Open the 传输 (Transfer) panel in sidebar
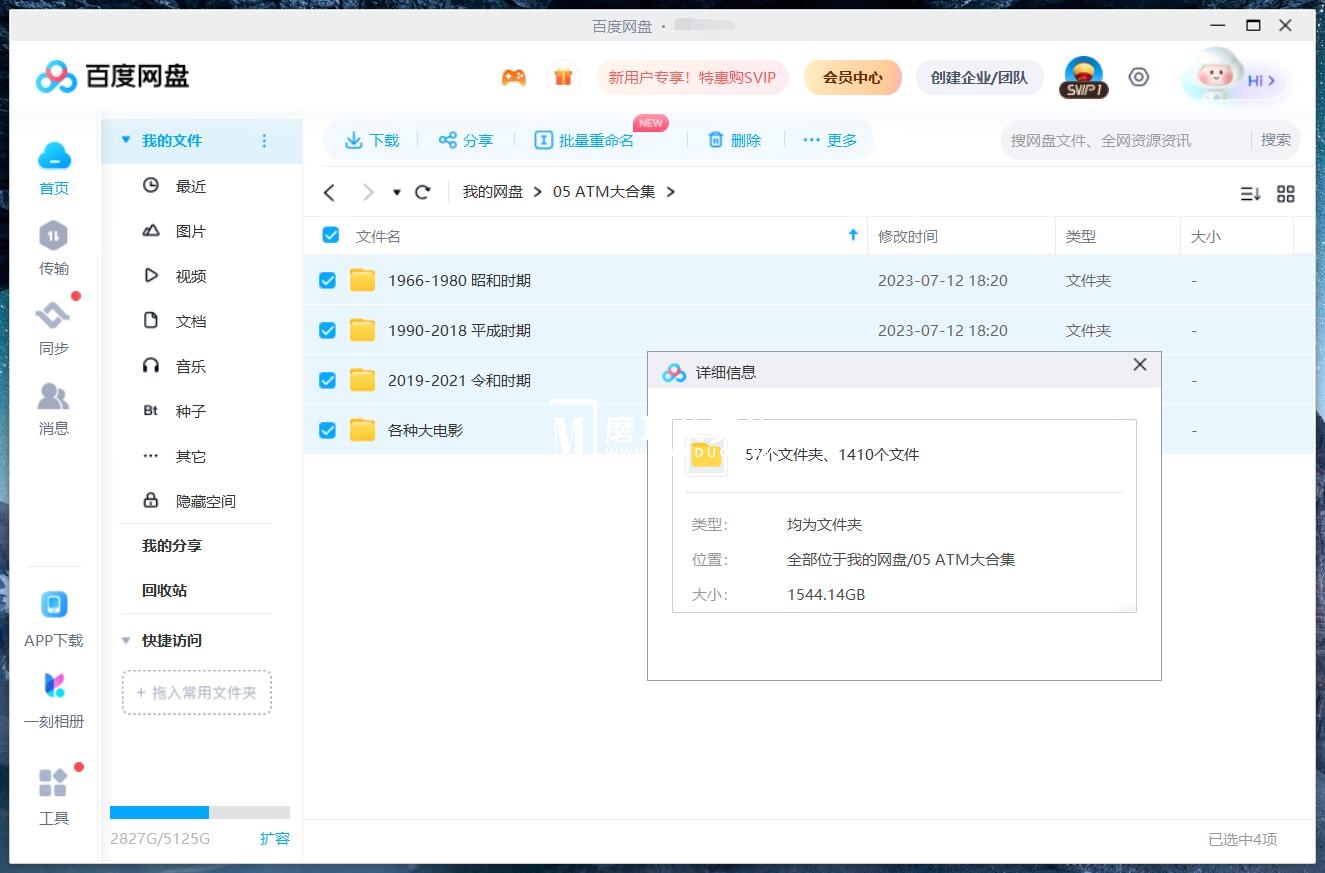 coord(54,248)
